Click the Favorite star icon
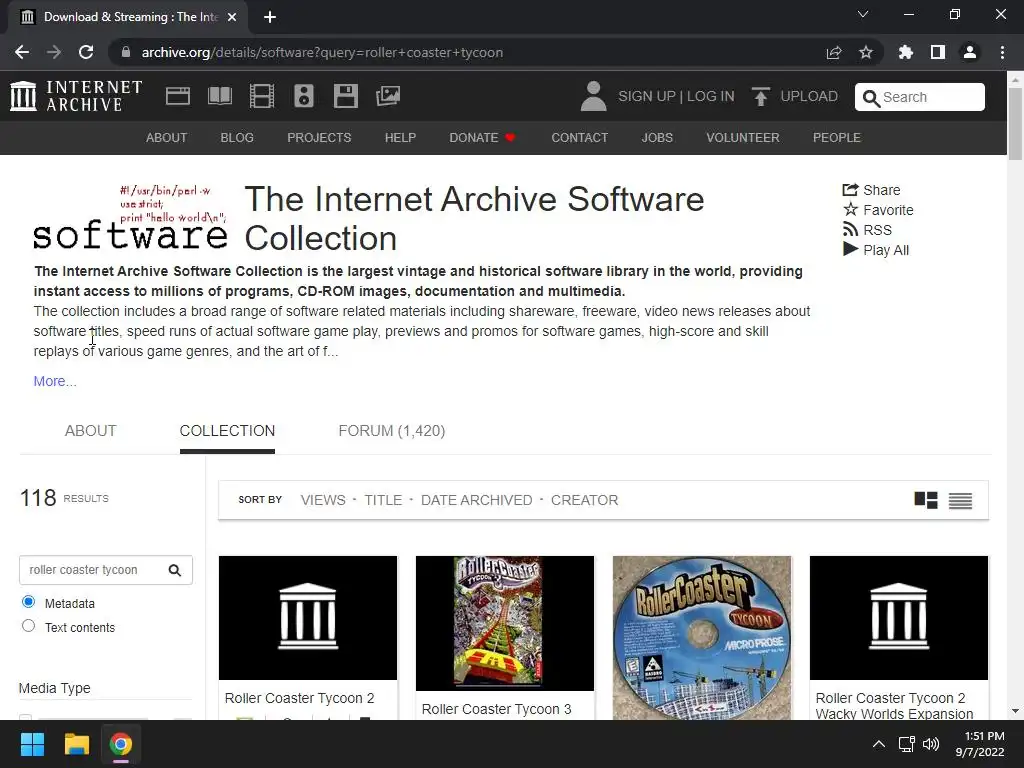The image size is (1024, 768). tap(850, 210)
